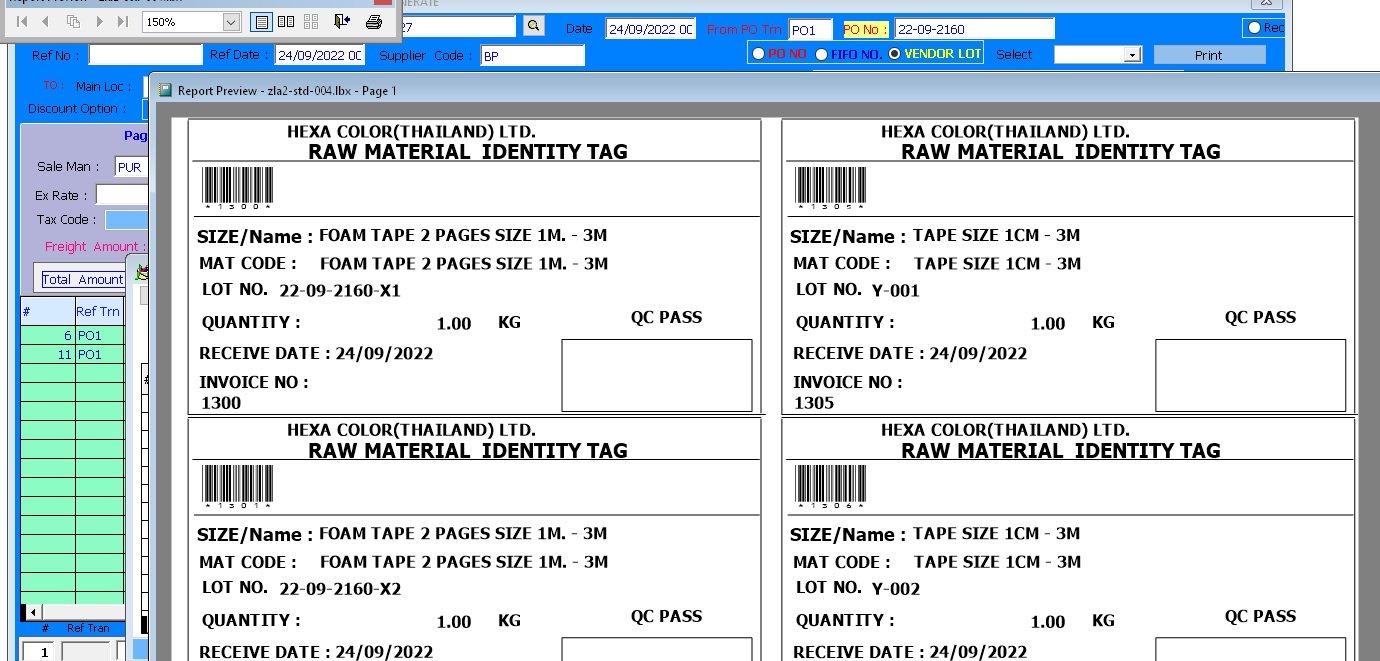1380x661 pixels.
Task: Switch to two-page view layout
Action: click(x=286, y=21)
